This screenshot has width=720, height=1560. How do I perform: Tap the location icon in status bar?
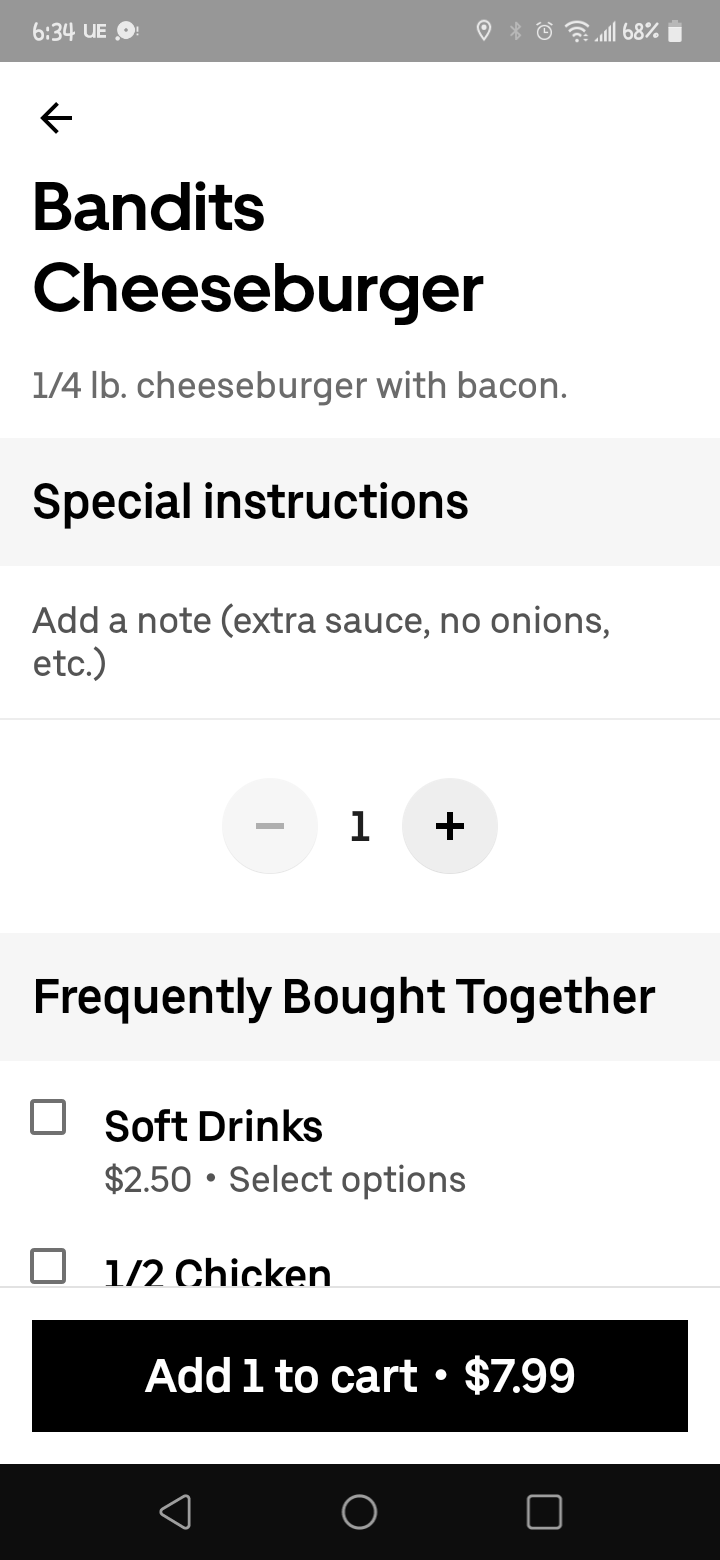(x=484, y=32)
